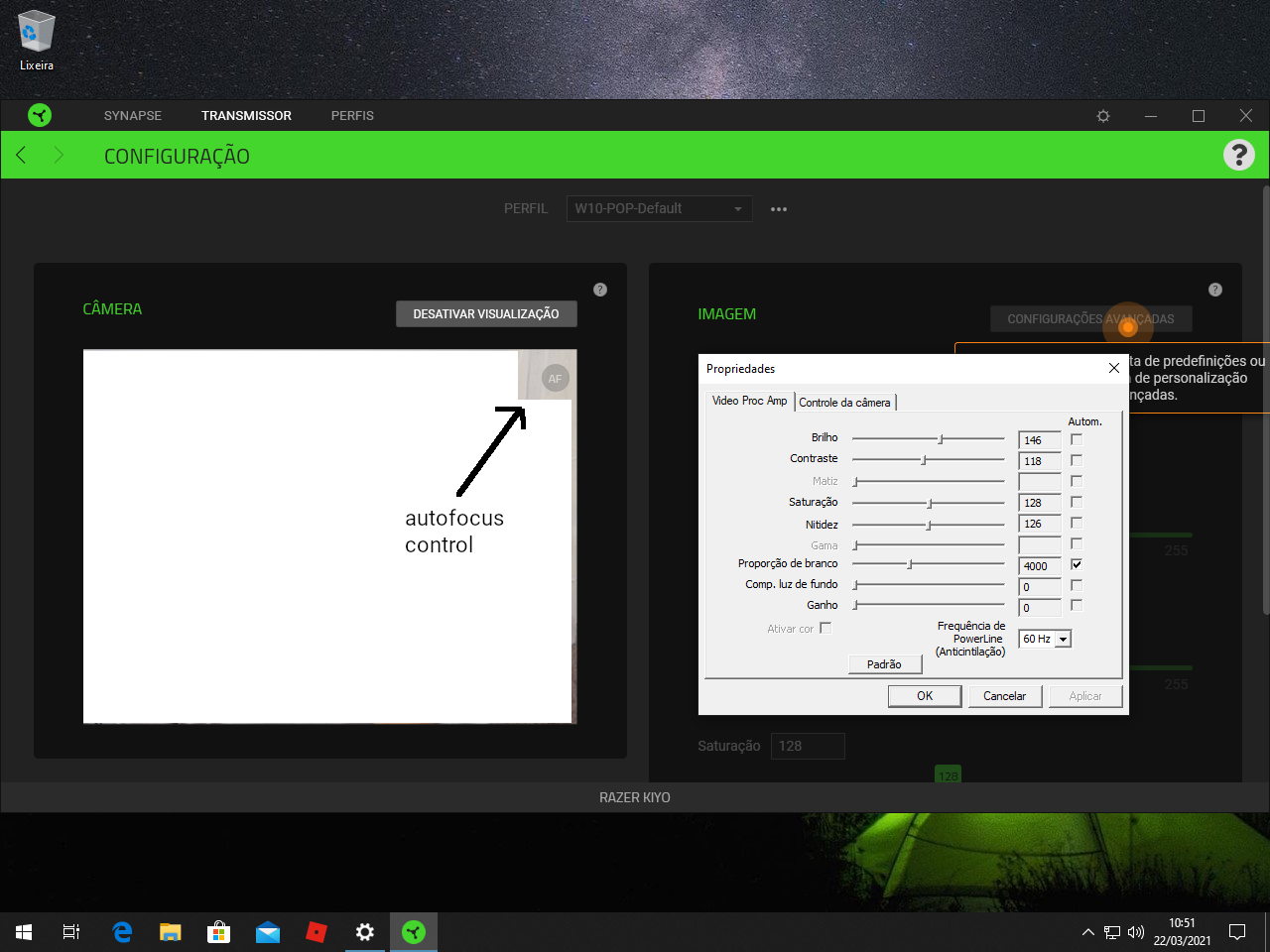
Task: Open Task View in the taskbar
Action: [x=71, y=932]
